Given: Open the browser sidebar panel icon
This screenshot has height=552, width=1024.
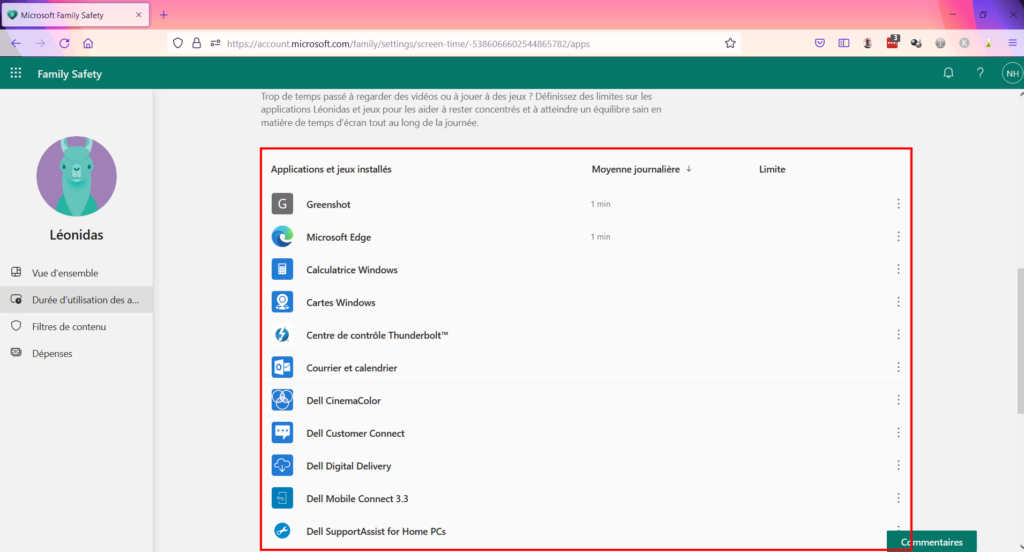Looking at the screenshot, I should 844,43.
